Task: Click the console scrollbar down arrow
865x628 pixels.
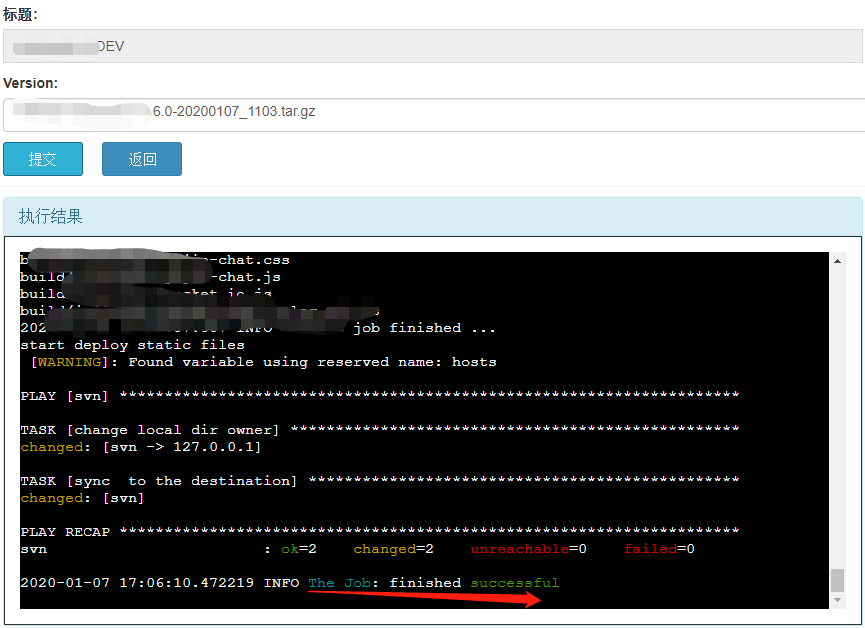Action: tap(837, 600)
